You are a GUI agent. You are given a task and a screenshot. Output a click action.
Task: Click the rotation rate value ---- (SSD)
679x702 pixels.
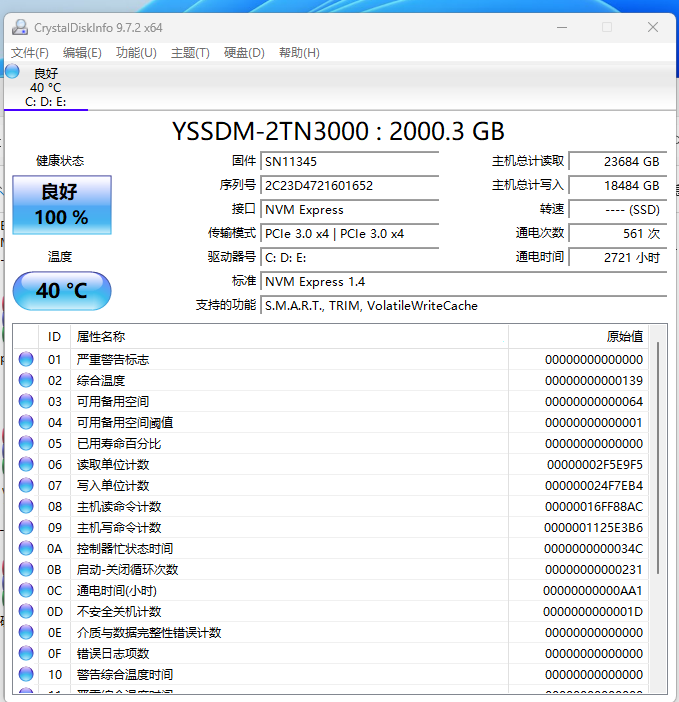click(x=618, y=210)
